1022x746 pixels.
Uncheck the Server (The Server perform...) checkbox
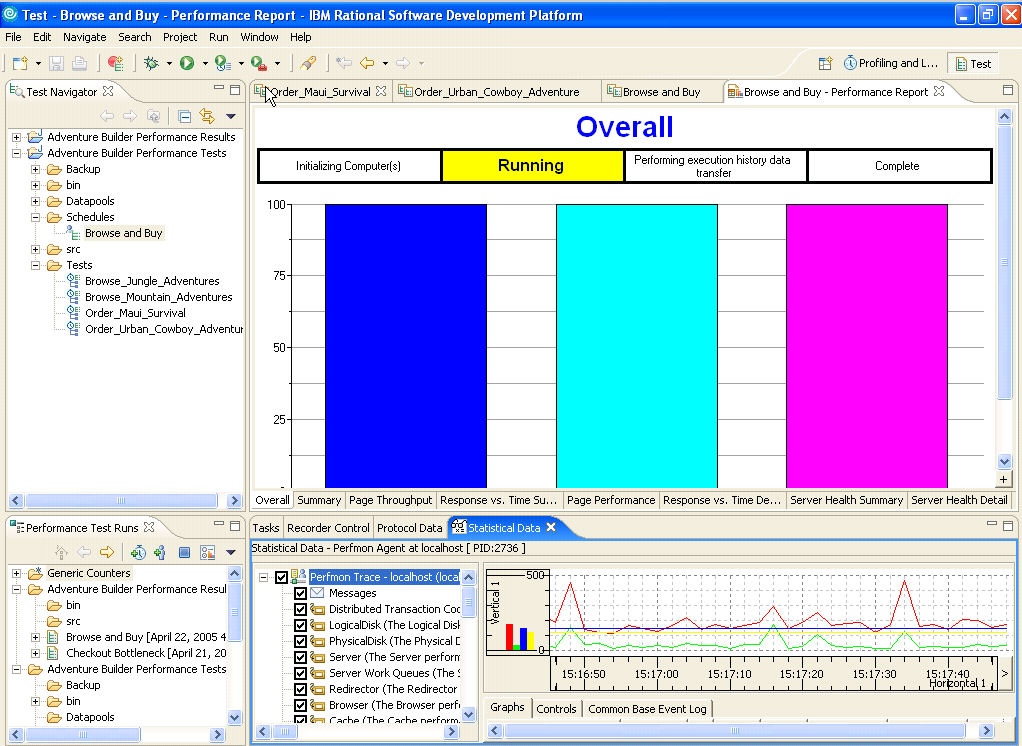300,657
